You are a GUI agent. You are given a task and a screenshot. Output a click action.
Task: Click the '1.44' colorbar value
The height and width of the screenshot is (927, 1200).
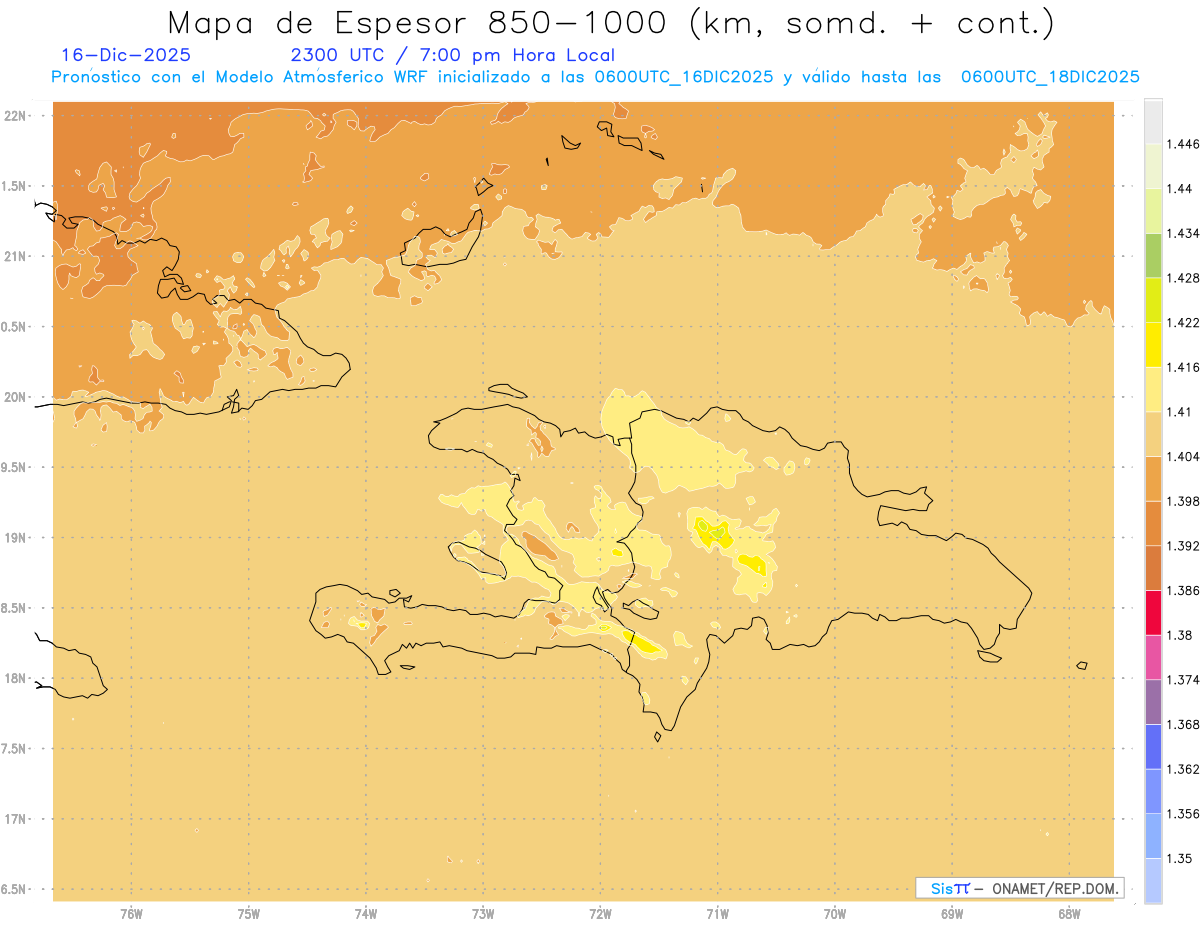1178,189
